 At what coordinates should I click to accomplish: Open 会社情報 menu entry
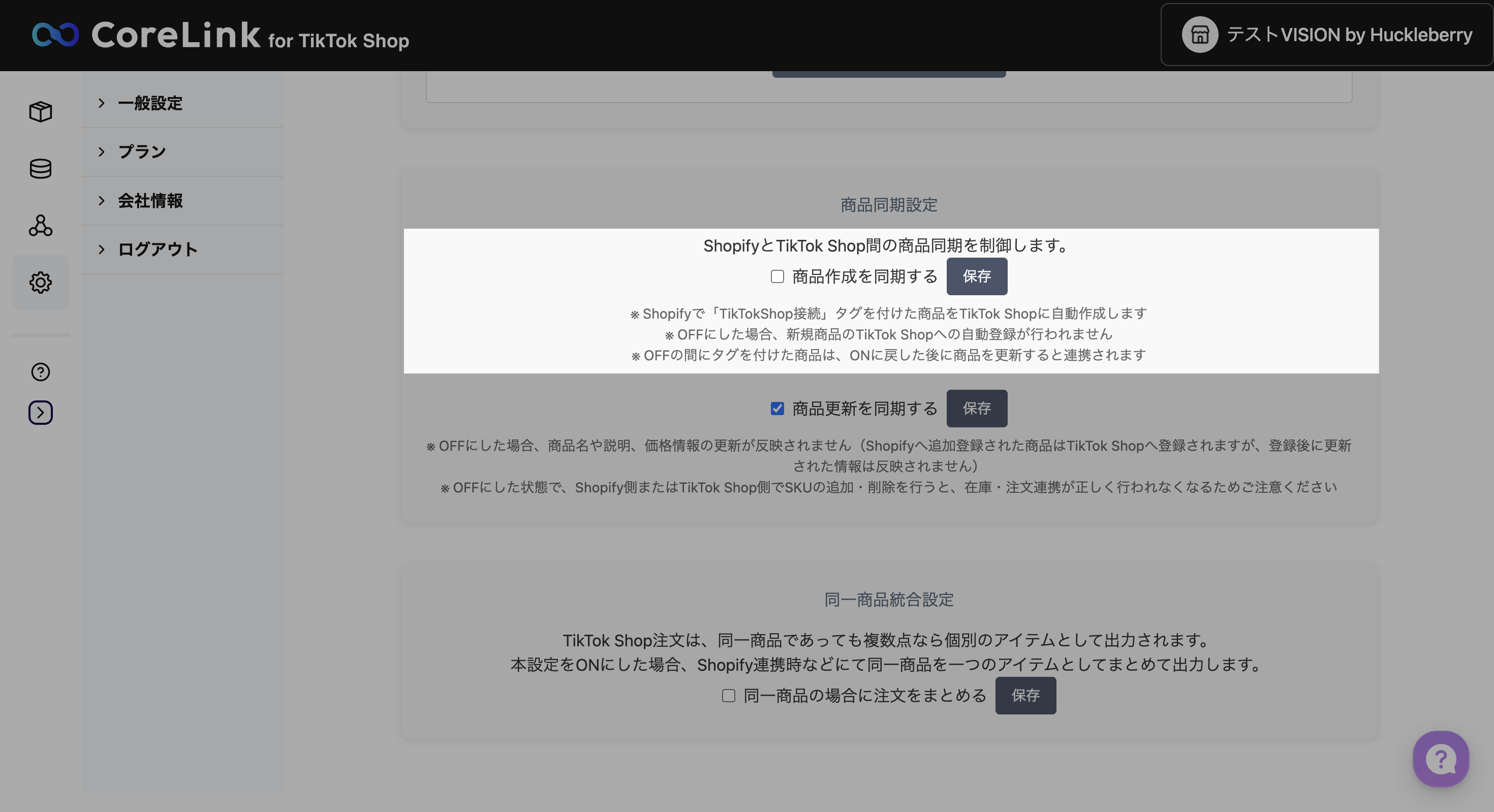(x=150, y=201)
